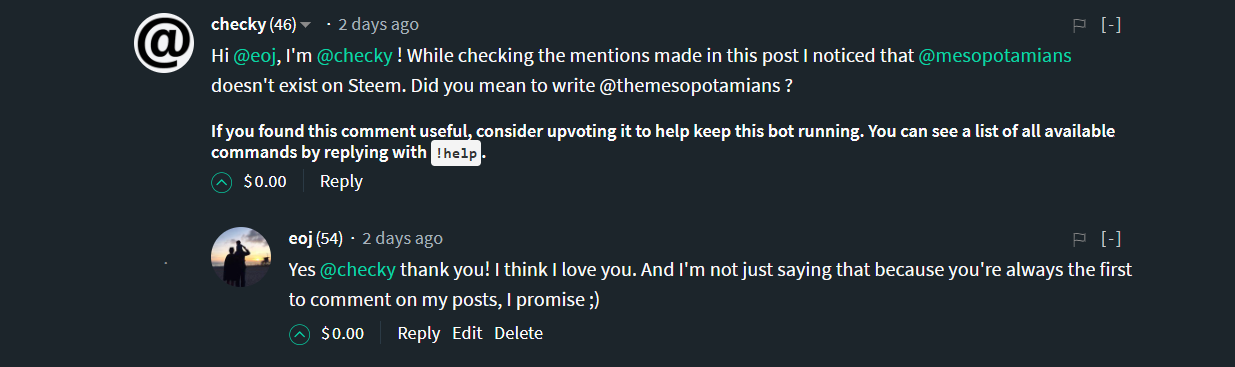Reply to checky's comment
1235x367 pixels.
341,182
